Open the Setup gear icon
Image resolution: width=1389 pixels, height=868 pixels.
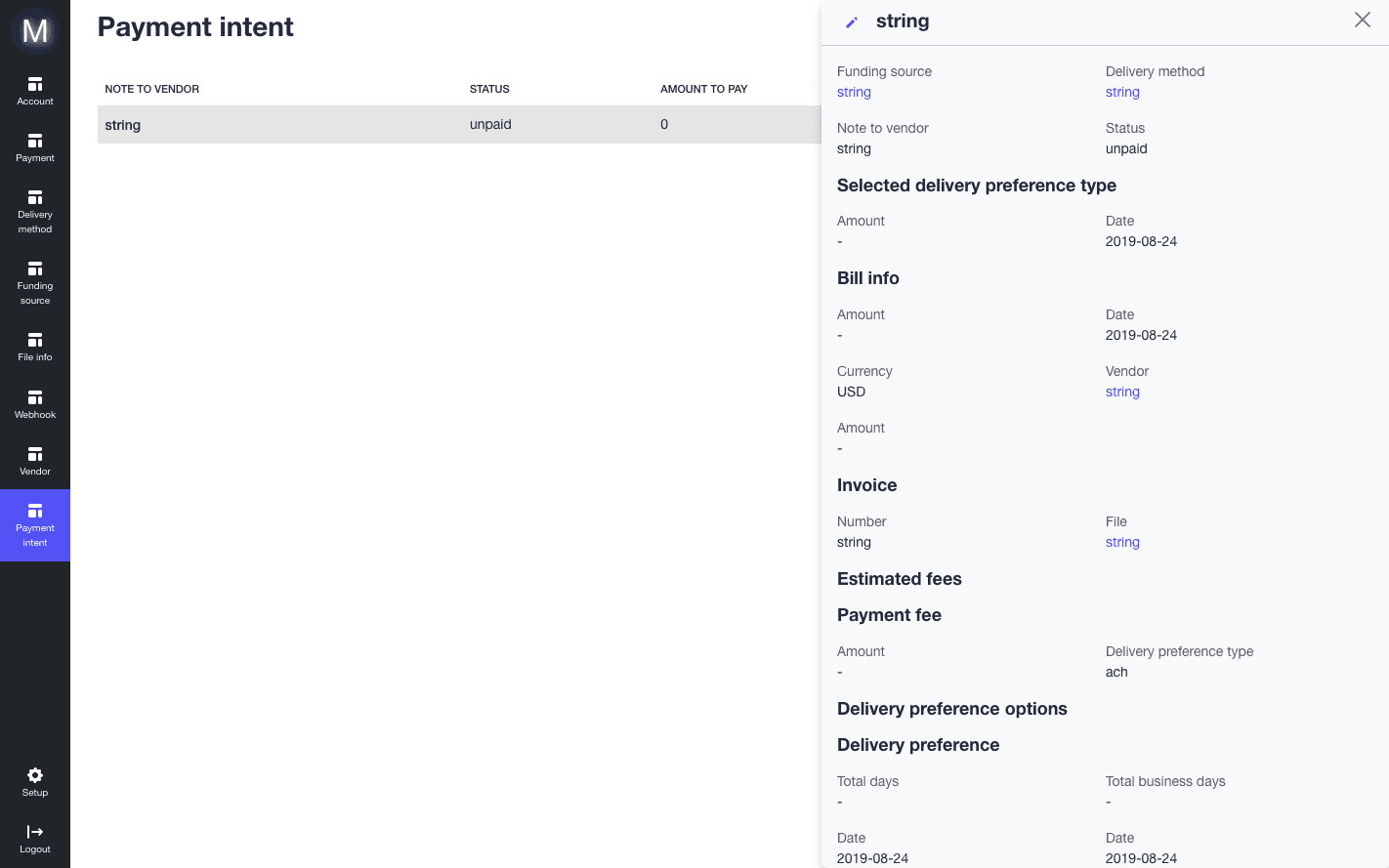[x=34, y=782]
